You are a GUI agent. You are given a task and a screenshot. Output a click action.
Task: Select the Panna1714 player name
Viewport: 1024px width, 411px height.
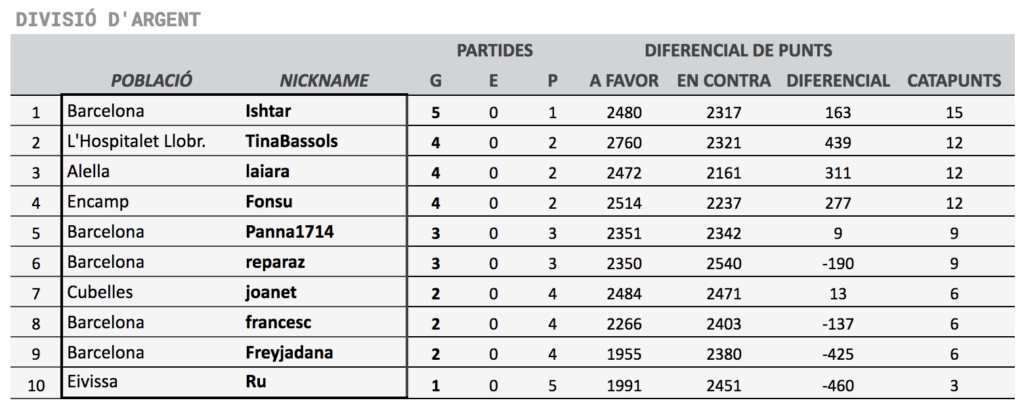coord(289,232)
